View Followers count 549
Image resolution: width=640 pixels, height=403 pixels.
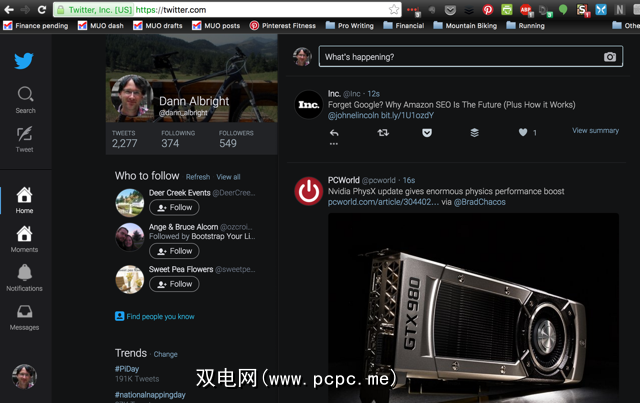point(236,139)
